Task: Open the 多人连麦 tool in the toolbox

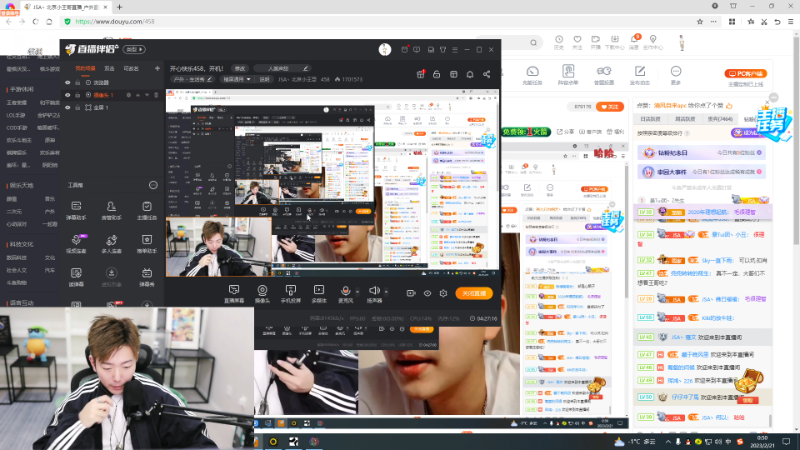Action: pos(111,243)
